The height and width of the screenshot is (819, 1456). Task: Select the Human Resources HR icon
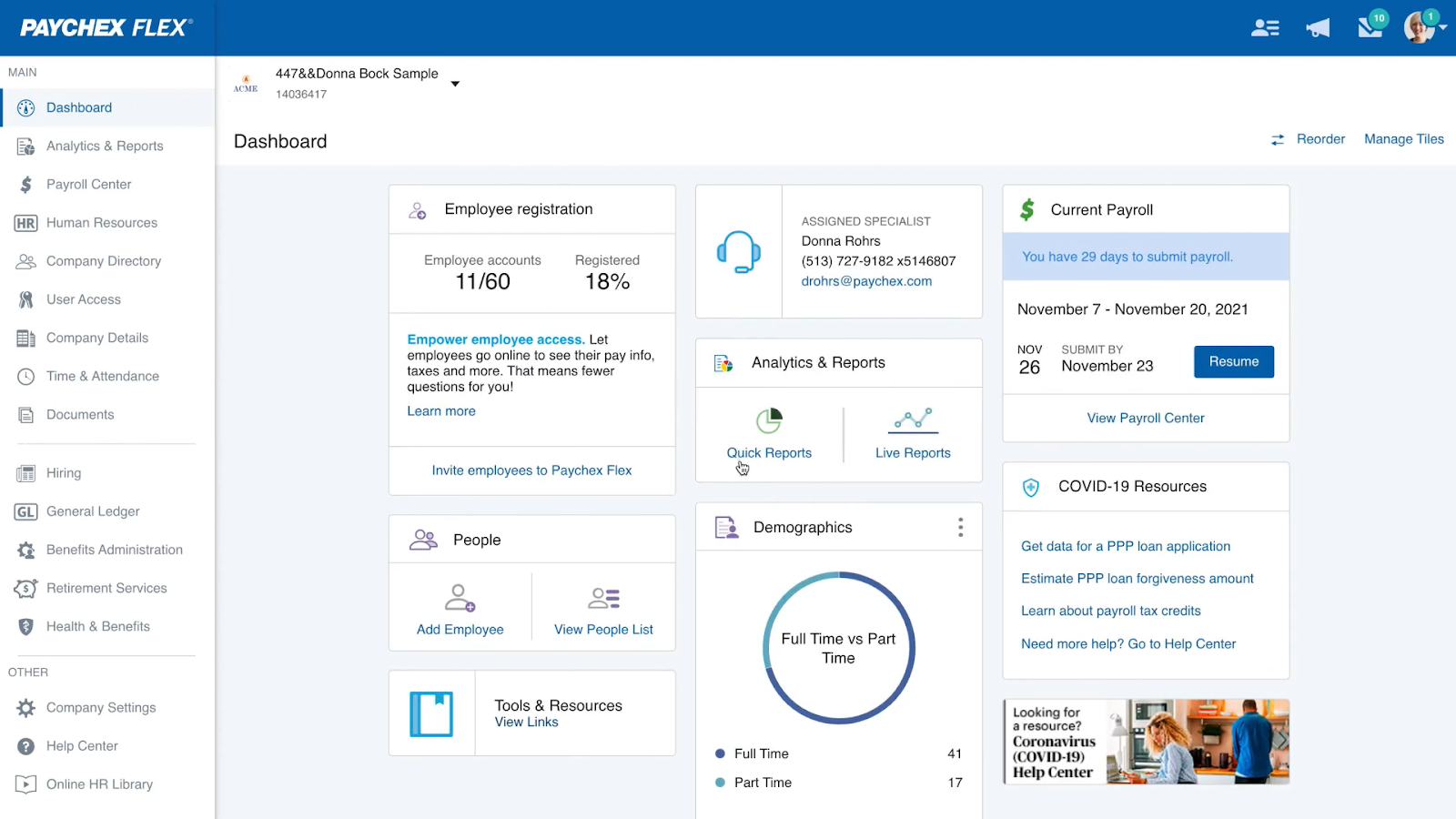coord(25,222)
